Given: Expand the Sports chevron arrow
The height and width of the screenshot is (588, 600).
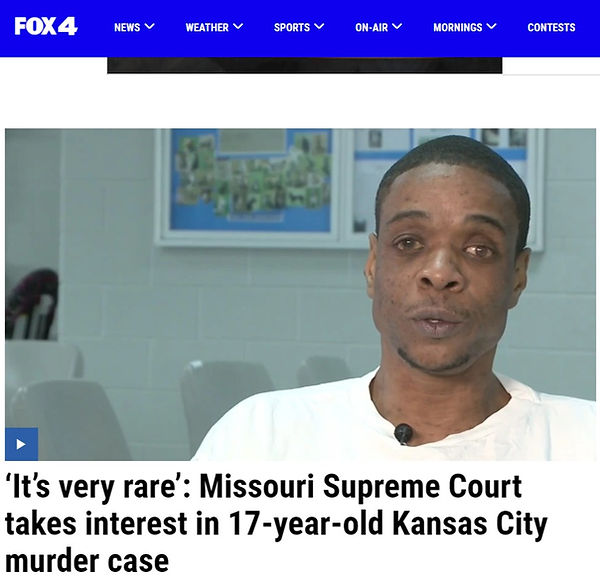Looking at the screenshot, I should (x=319, y=26).
